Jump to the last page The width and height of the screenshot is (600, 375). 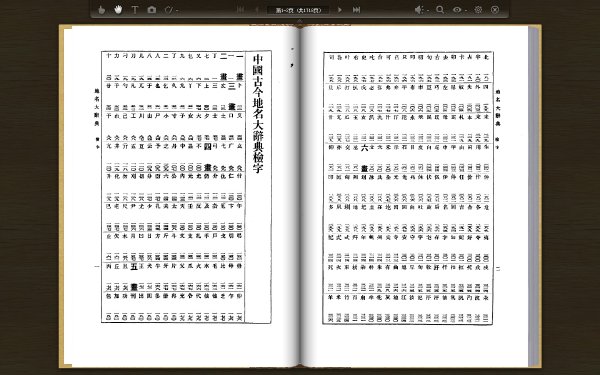pyautogui.click(x=356, y=10)
